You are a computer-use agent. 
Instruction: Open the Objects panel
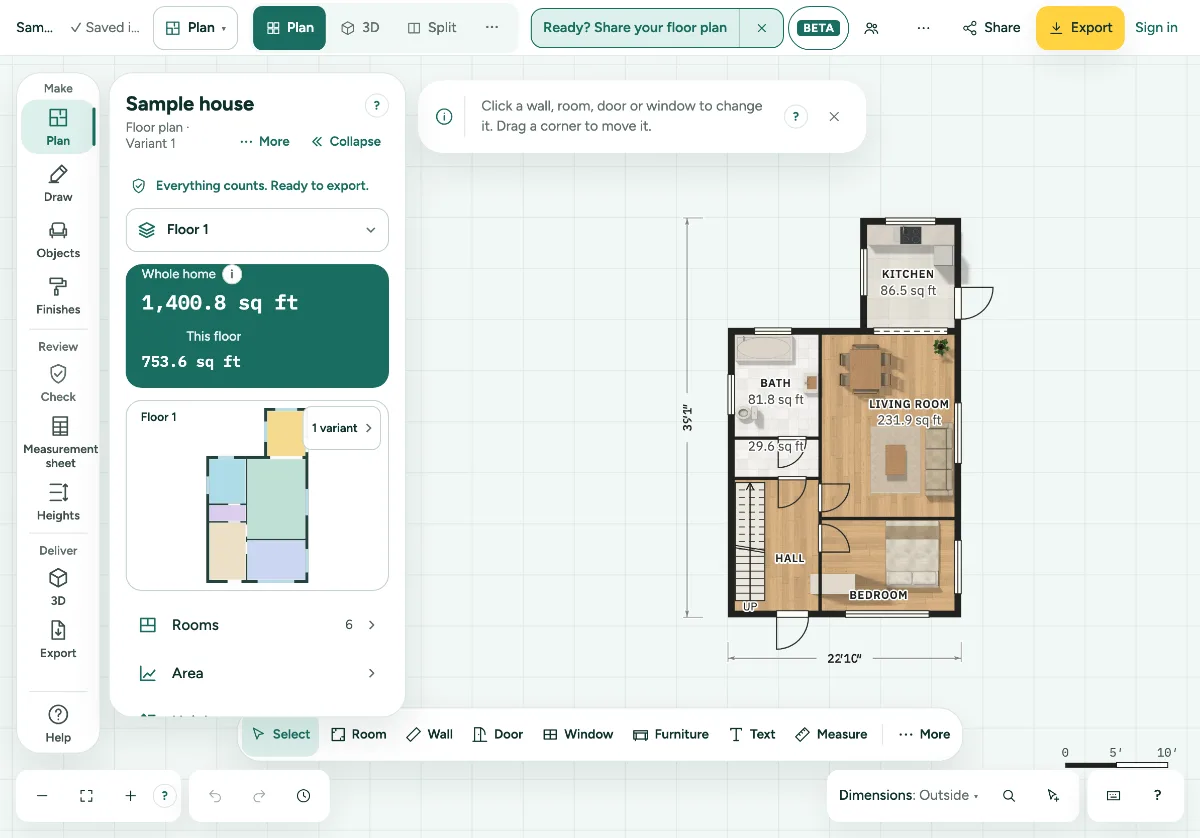[x=58, y=239]
